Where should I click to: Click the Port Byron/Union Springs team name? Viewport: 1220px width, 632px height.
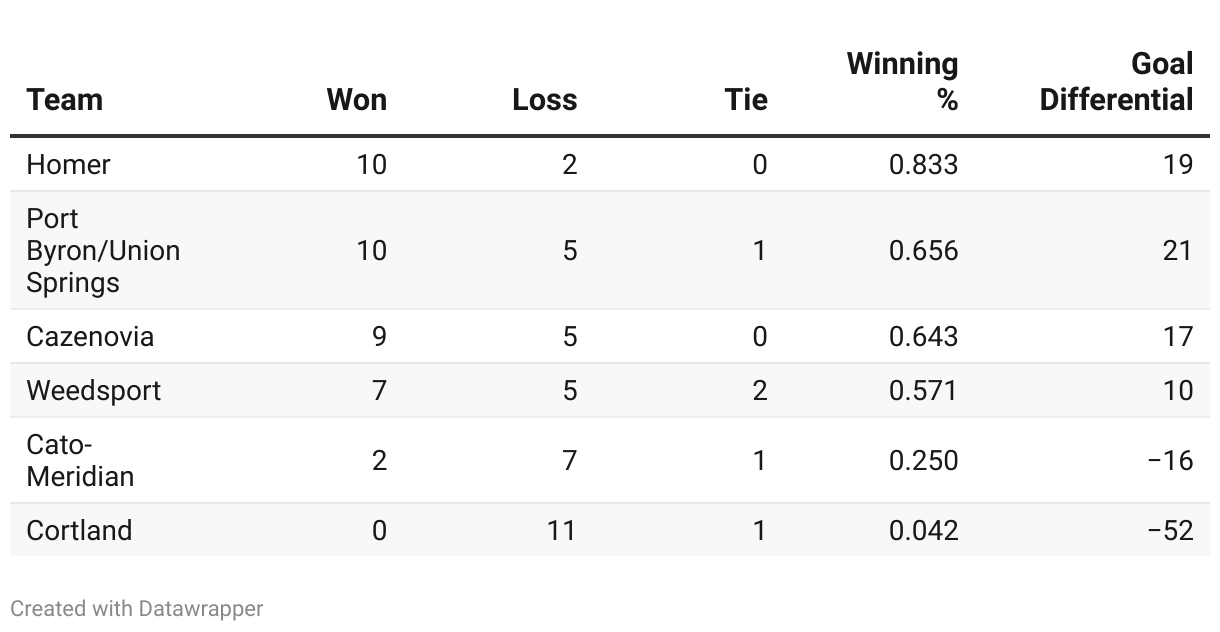103,250
